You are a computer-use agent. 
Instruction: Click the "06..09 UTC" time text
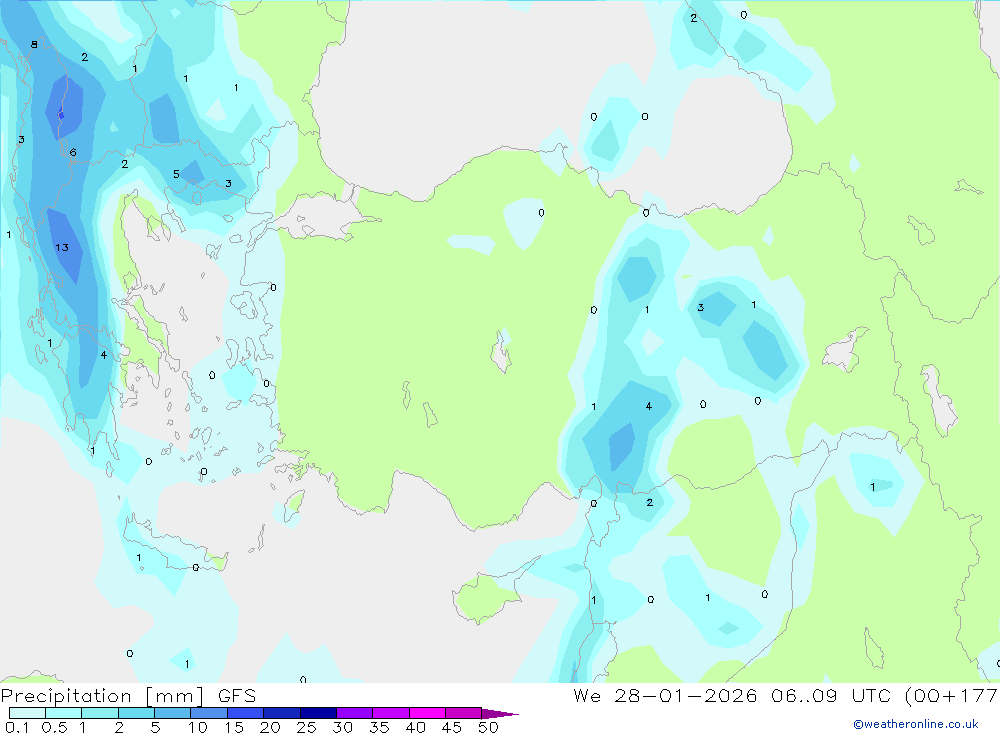pyautogui.click(x=831, y=695)
